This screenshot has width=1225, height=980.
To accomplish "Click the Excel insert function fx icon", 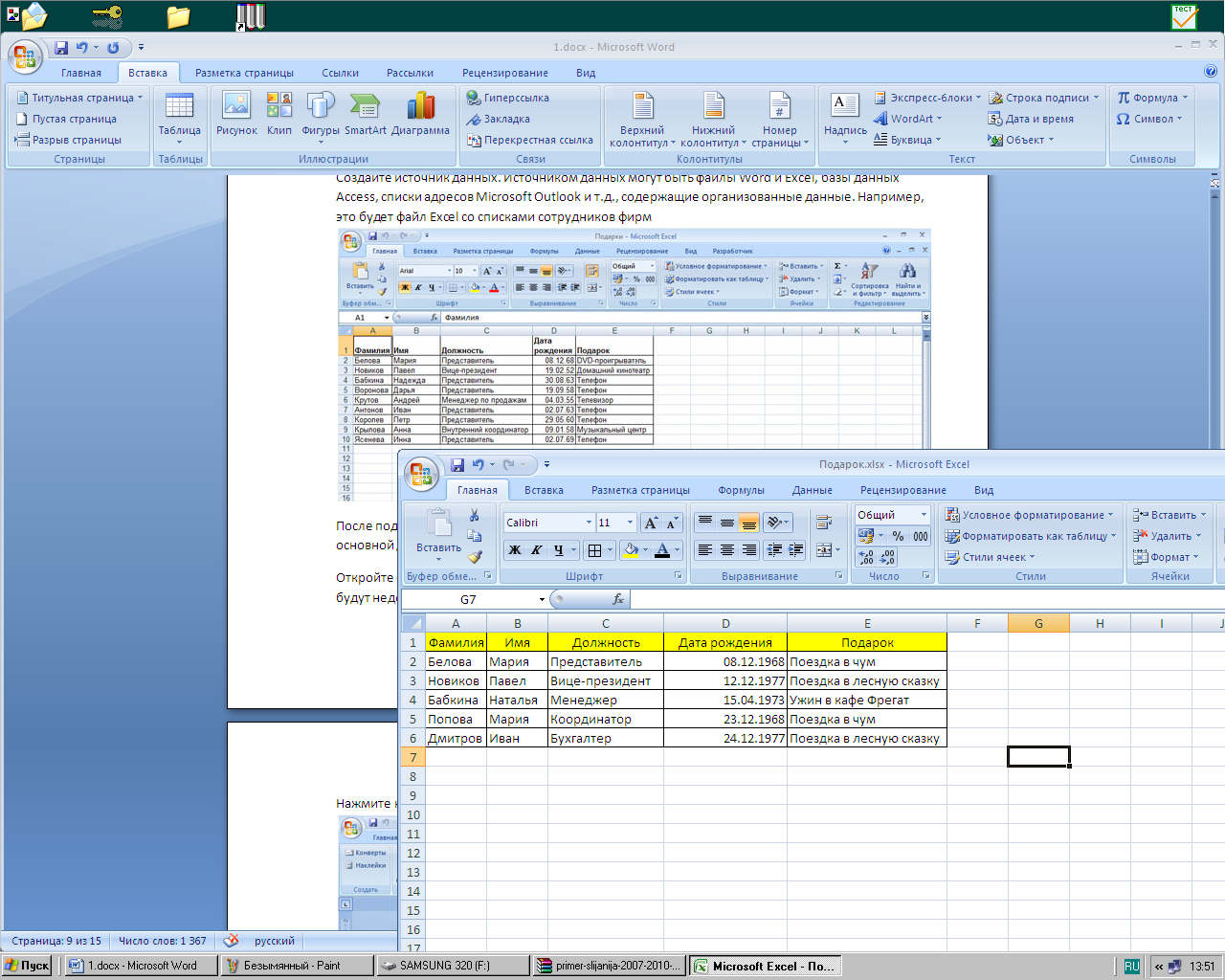I will point(618,599).
